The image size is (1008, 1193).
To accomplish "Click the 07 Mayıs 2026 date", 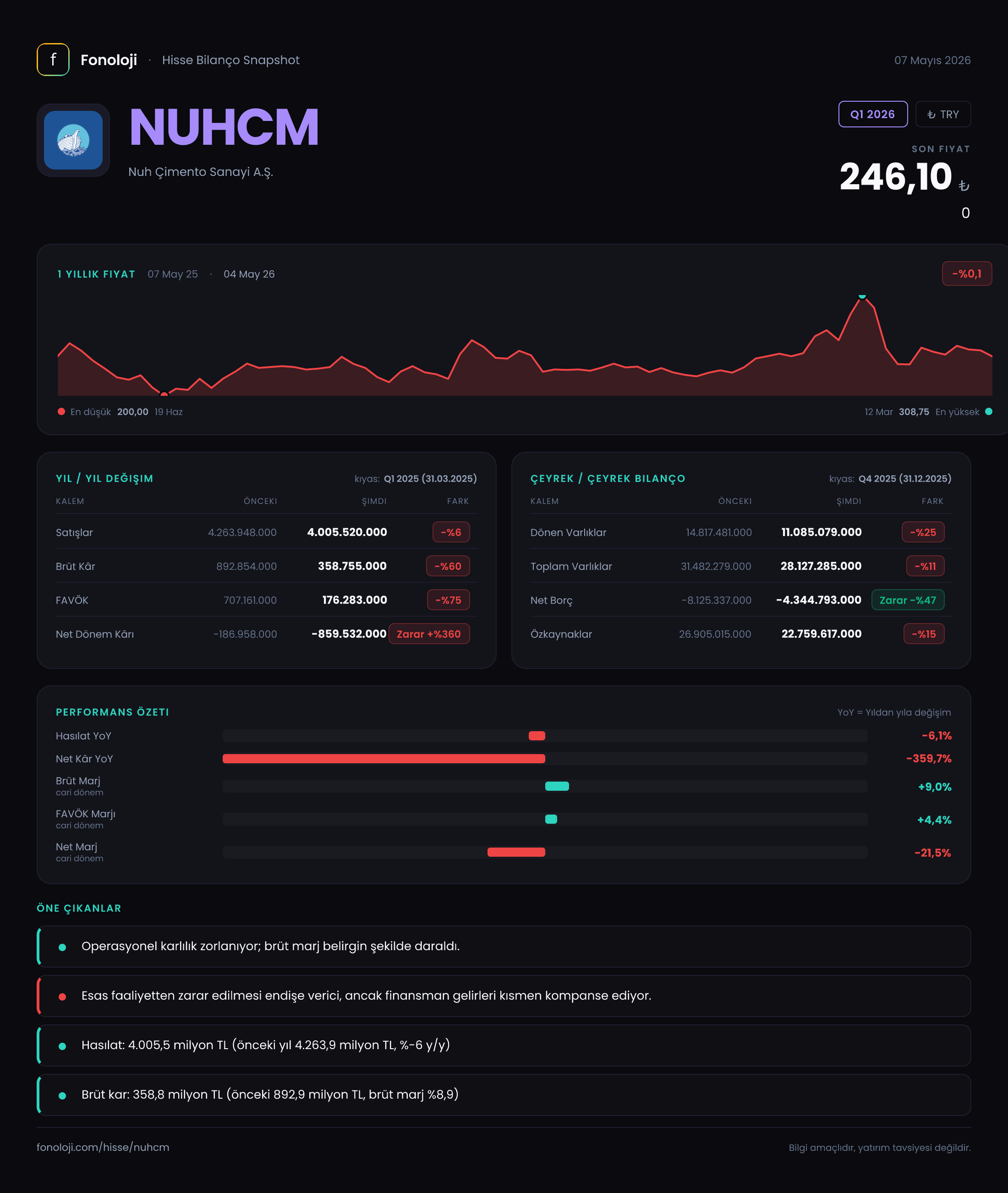I will (x=932, y=60).
